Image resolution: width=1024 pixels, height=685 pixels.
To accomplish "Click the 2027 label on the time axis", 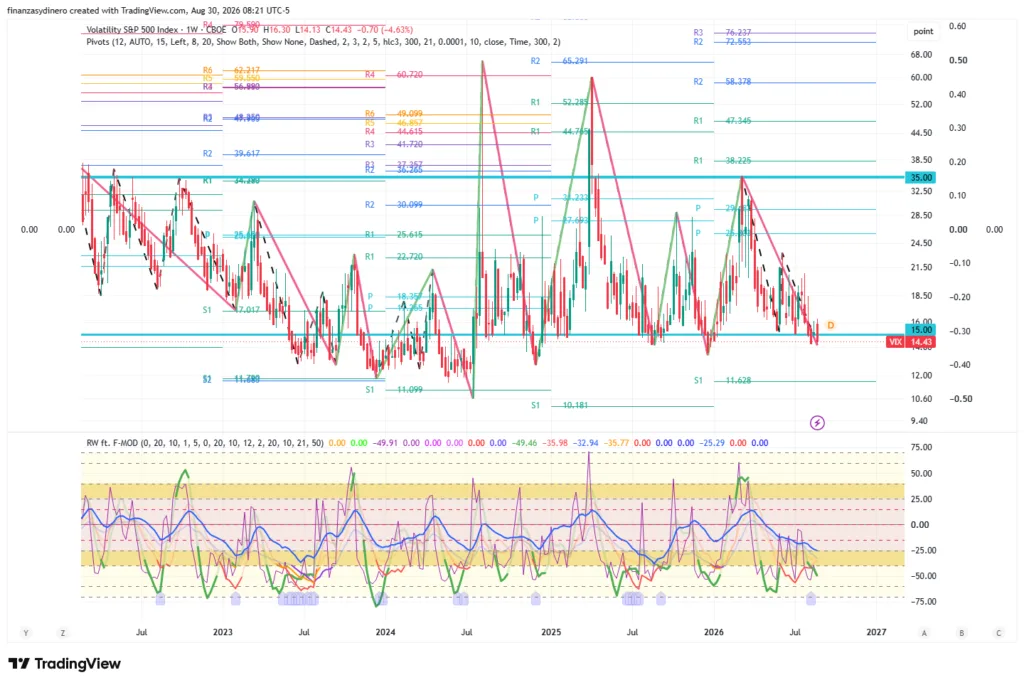I will click(x=876, y=632).
